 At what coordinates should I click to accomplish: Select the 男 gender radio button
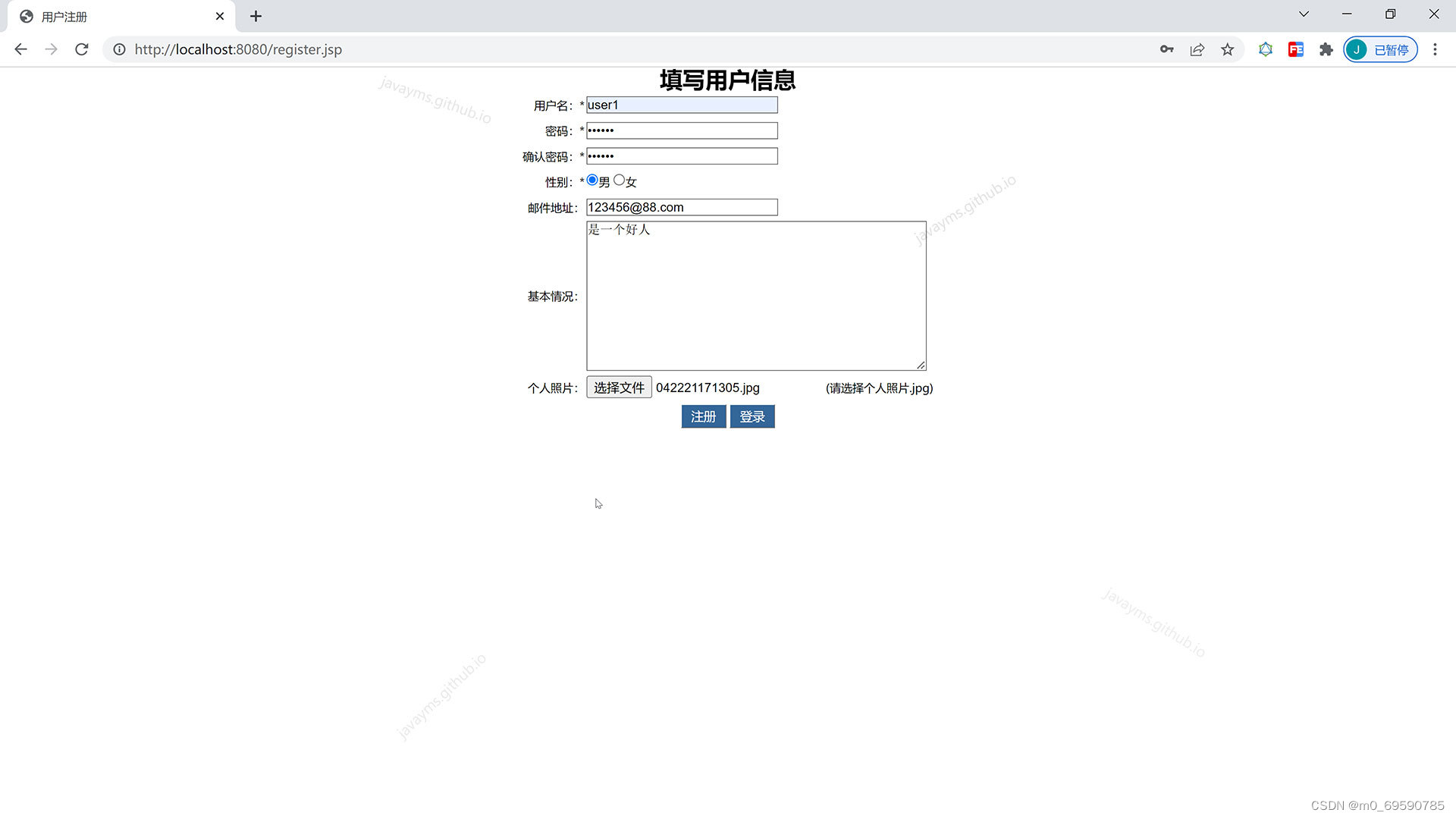click(x=592, y=180)
